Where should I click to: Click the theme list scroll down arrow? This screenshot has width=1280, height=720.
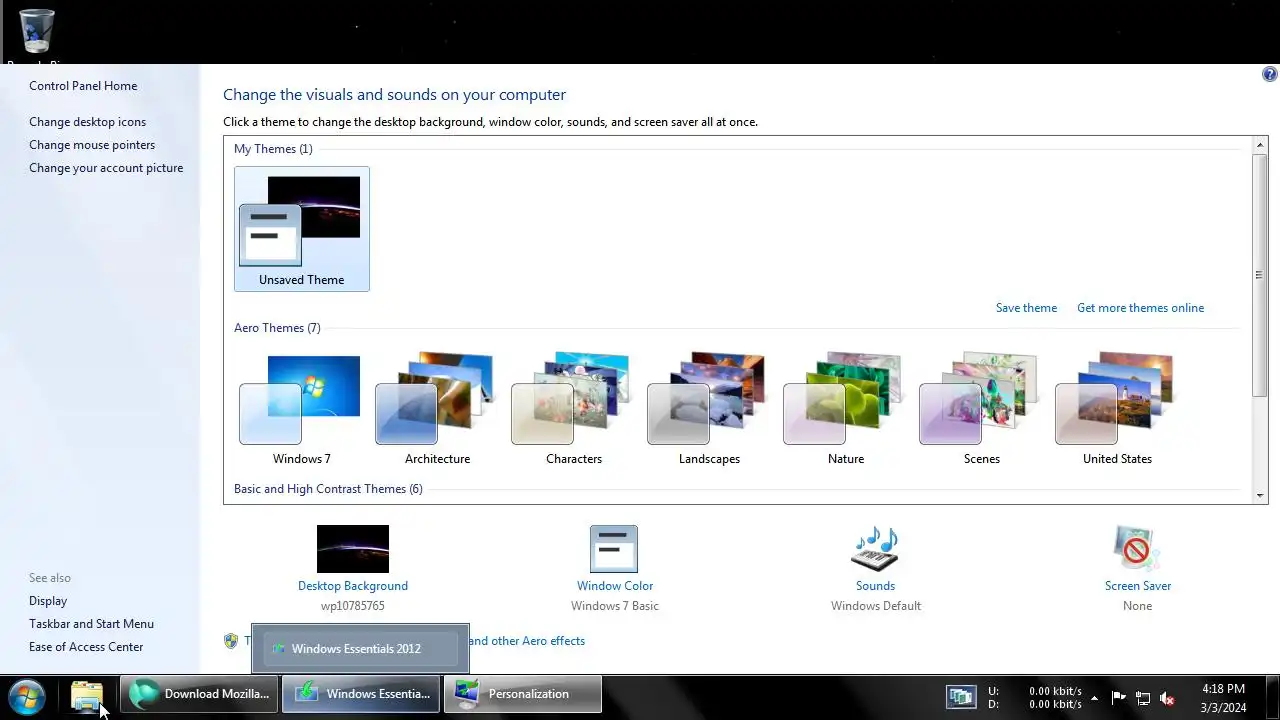coord(1260,494)
